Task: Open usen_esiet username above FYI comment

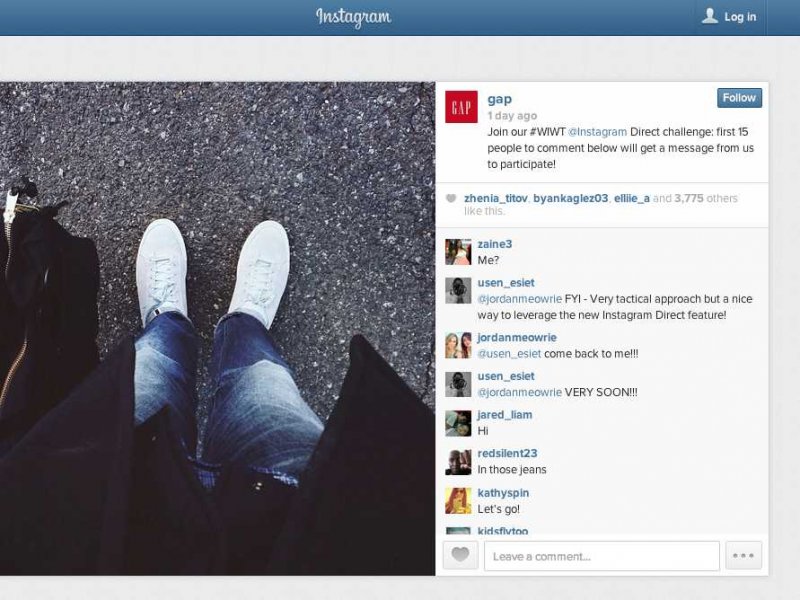Action: point(506,283)
